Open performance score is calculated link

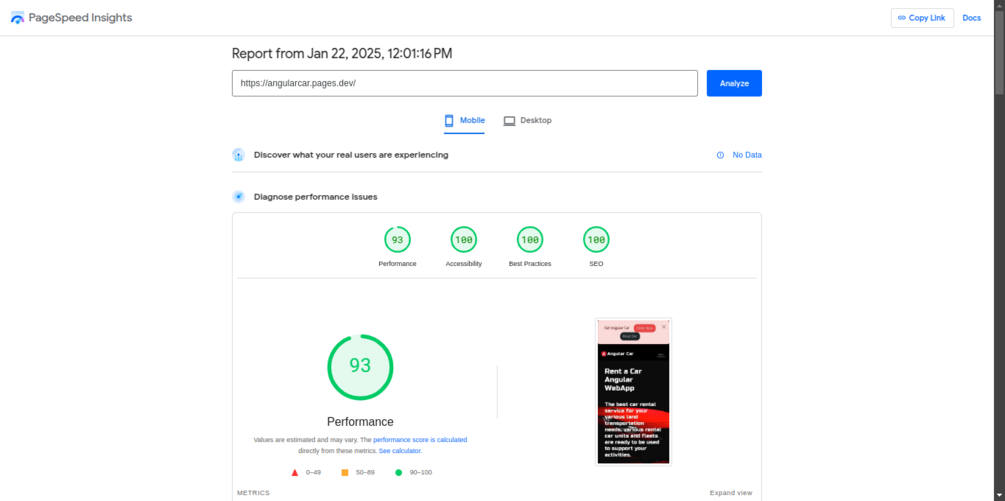point(420,440)
